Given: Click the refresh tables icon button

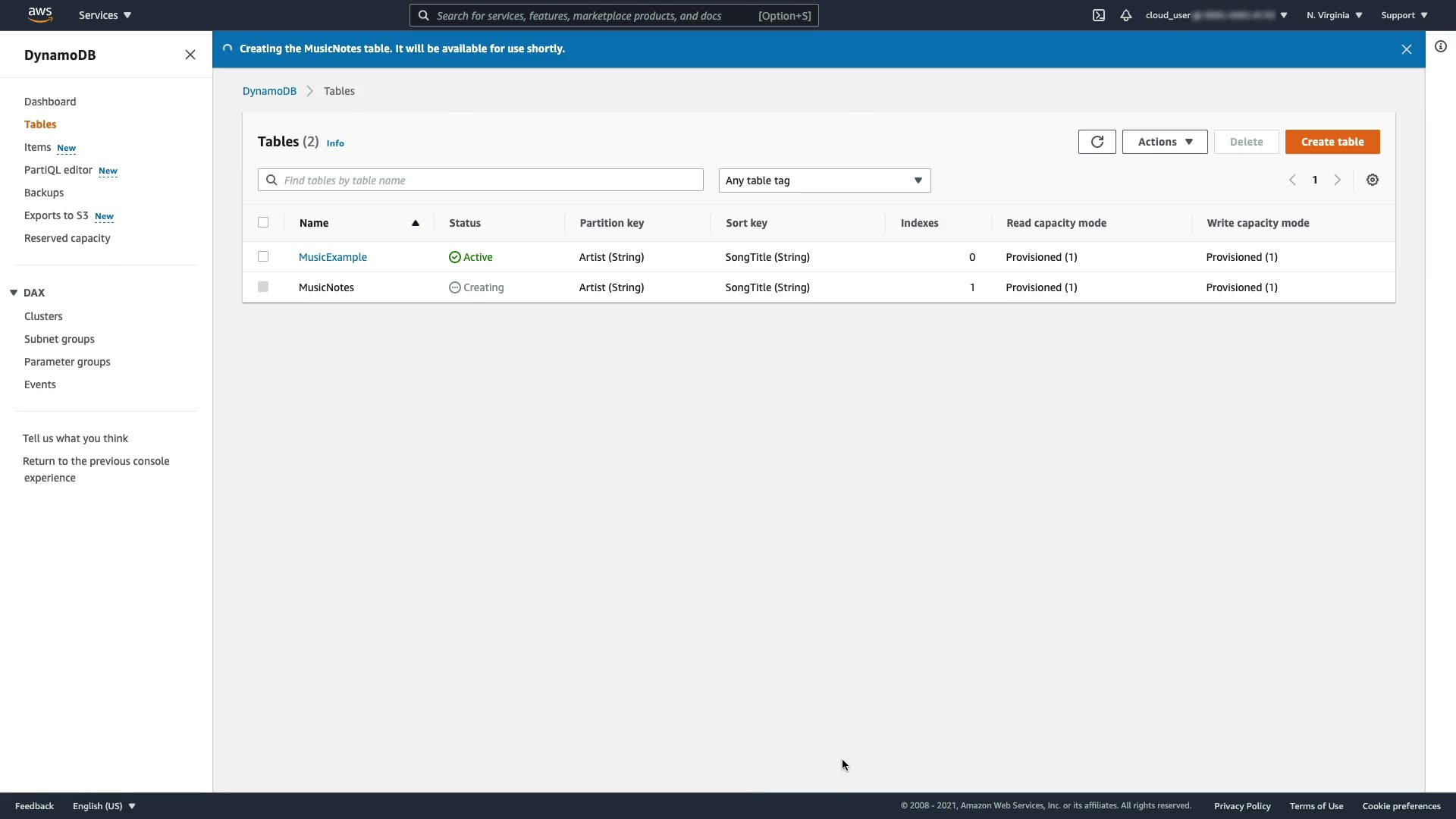Looking at the screenshot, I should pyautogui.click(x=1097, y=142).
